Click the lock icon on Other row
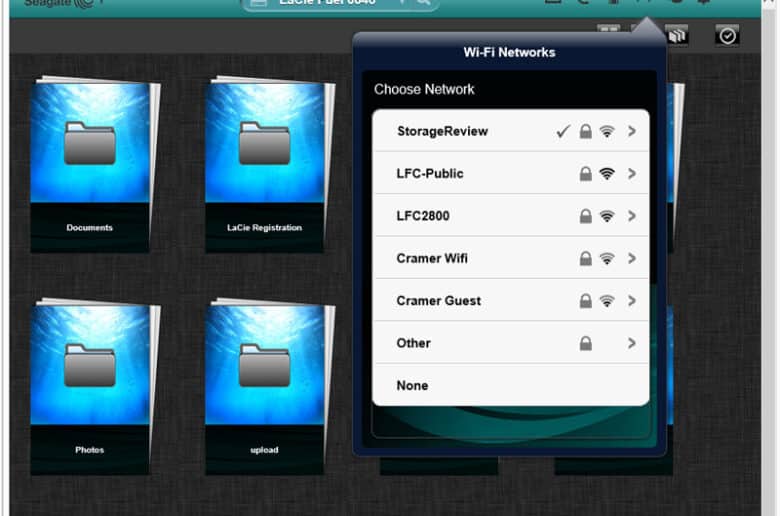Viewport: 780px width, 516px height. click(585, 343)
